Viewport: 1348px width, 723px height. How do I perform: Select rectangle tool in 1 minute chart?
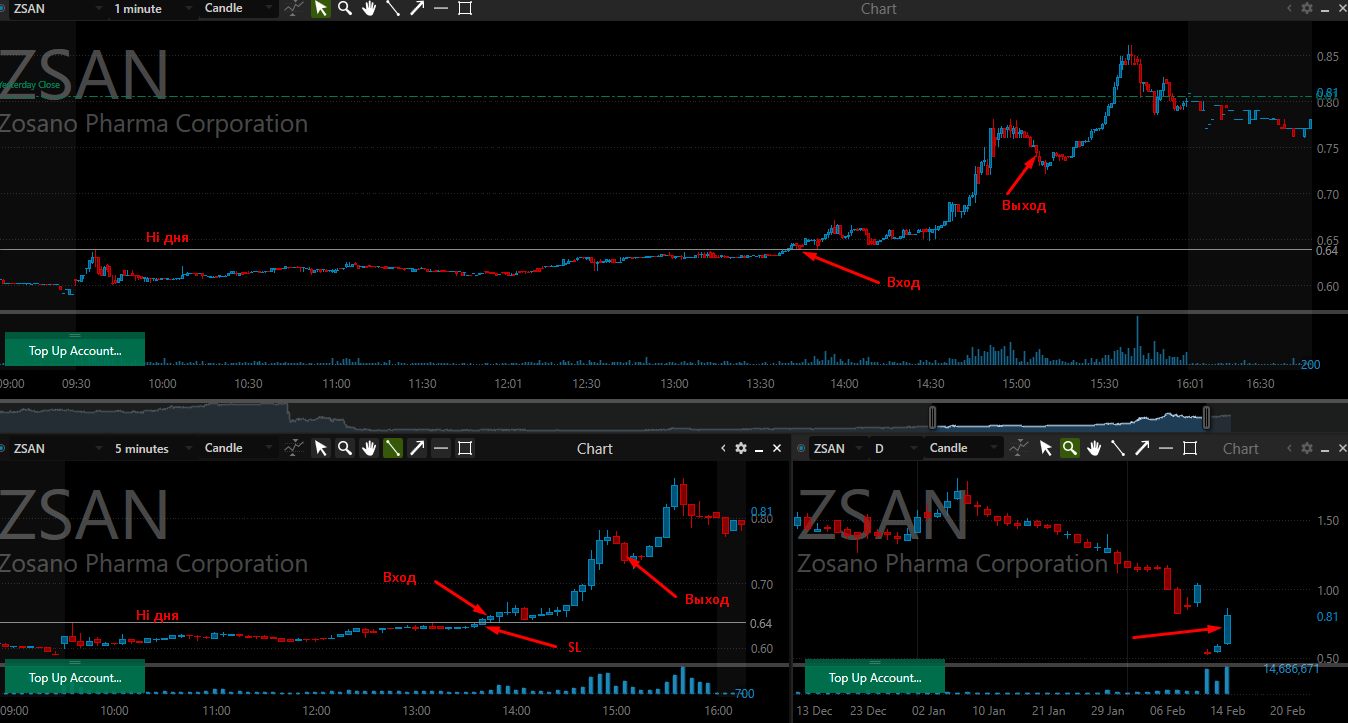465,8
